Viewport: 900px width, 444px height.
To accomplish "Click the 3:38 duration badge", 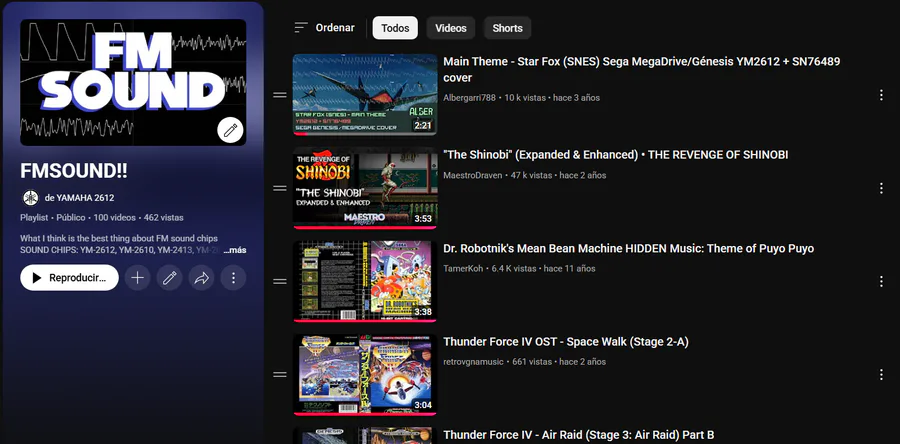I will pyautogui.click(x=422, y=312).
